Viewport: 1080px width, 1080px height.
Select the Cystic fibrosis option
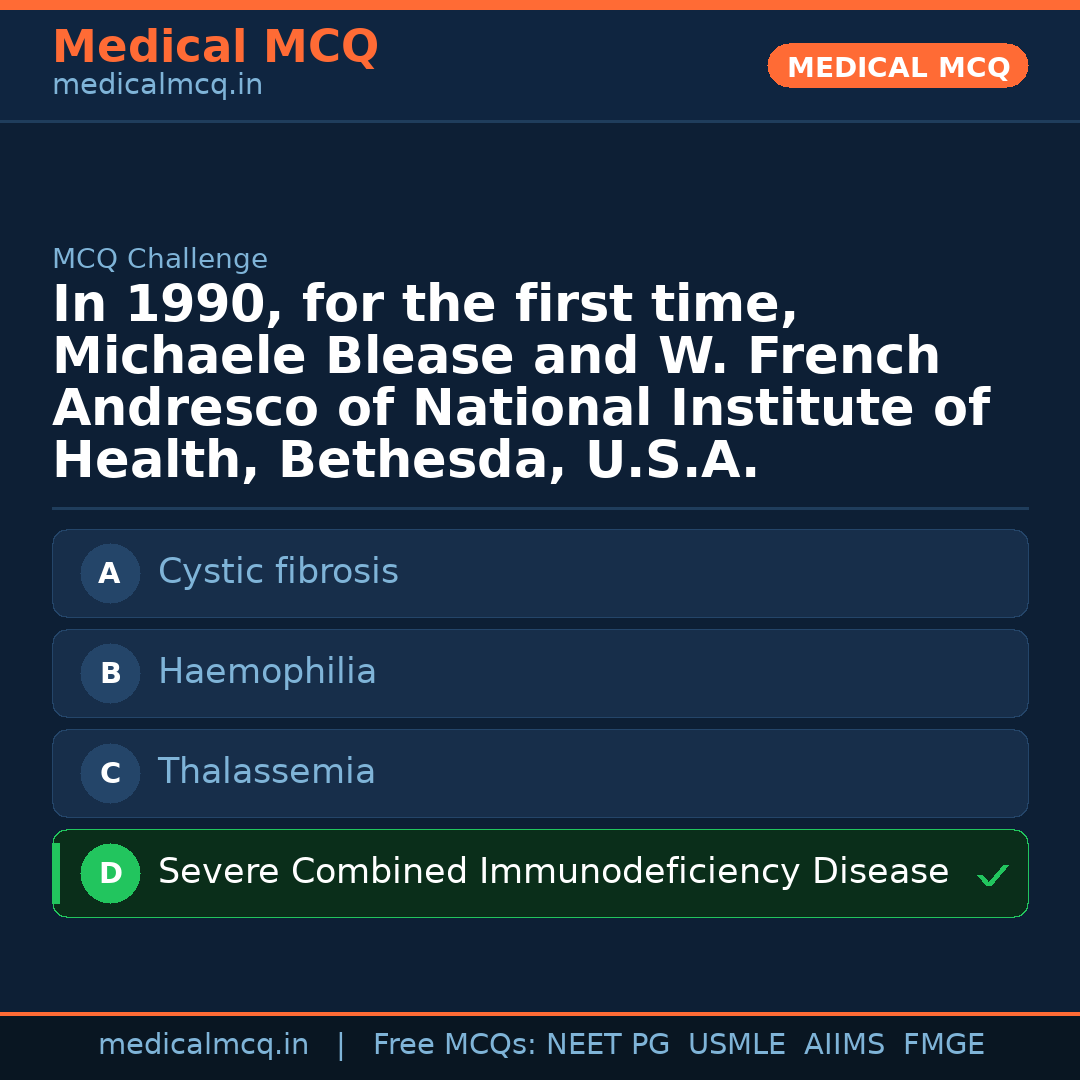(278, 572)
